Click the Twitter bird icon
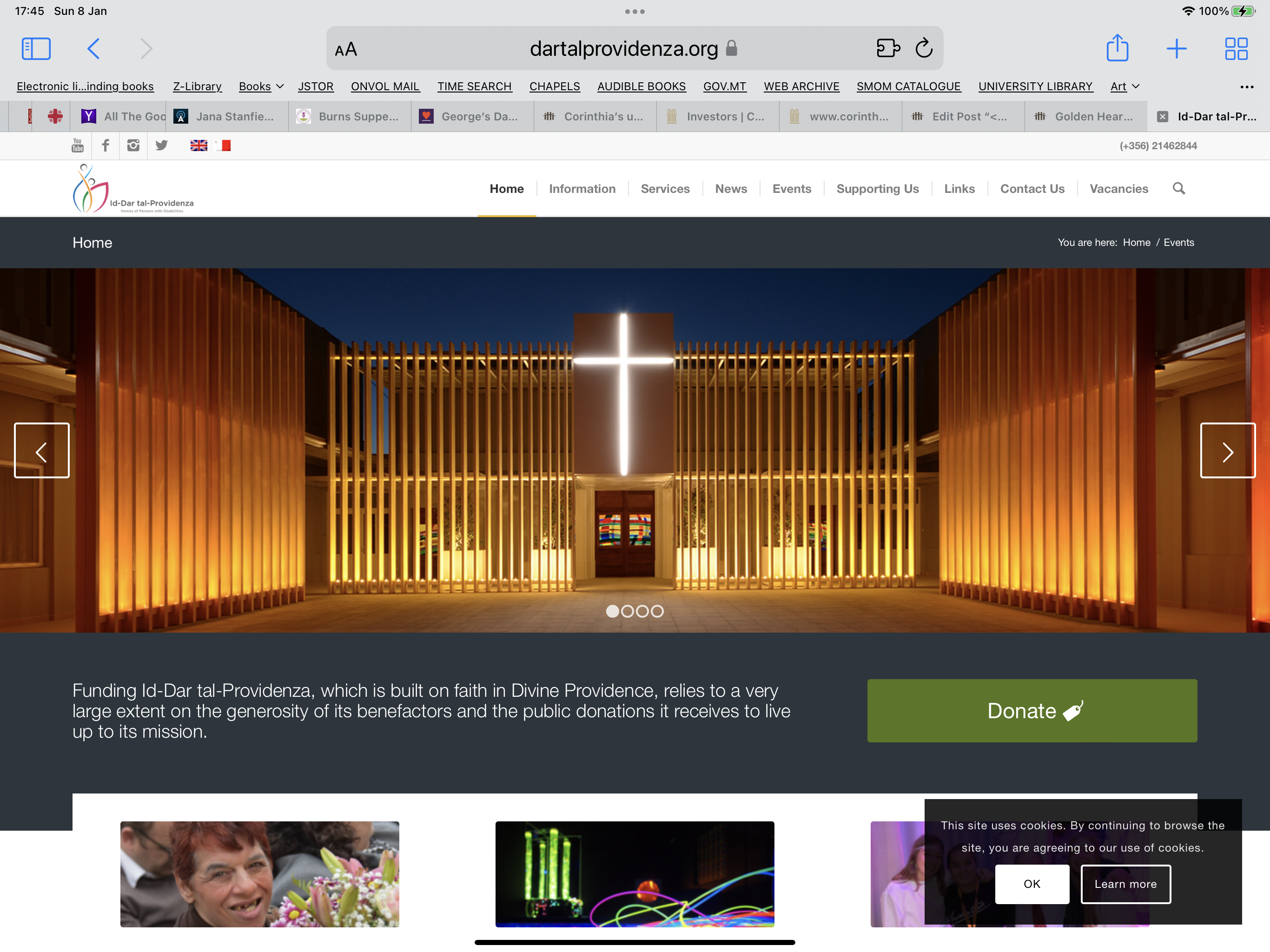 coord(161,145)
